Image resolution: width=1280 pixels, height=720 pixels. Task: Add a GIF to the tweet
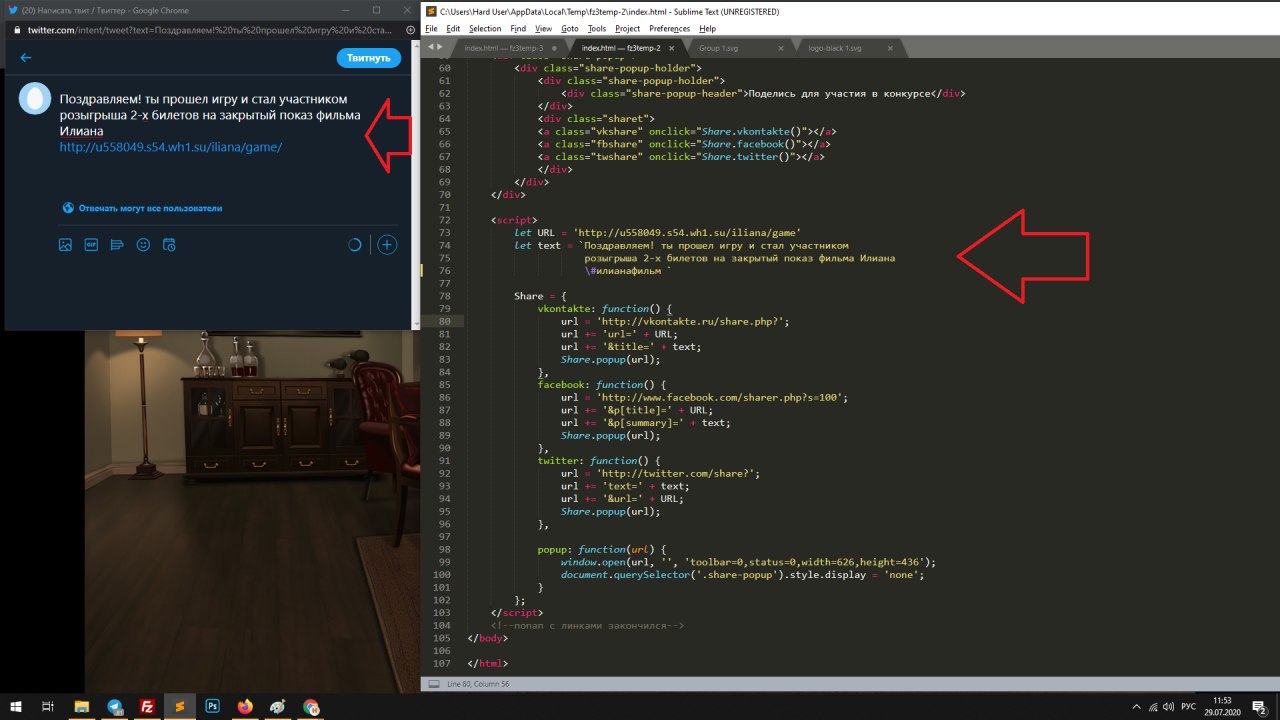[x=91, y=244]
